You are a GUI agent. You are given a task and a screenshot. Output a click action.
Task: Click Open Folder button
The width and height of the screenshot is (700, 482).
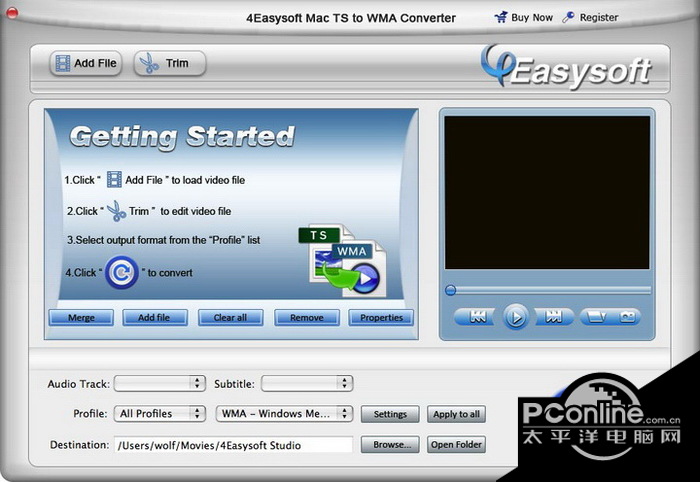click(x=456, y=445)
